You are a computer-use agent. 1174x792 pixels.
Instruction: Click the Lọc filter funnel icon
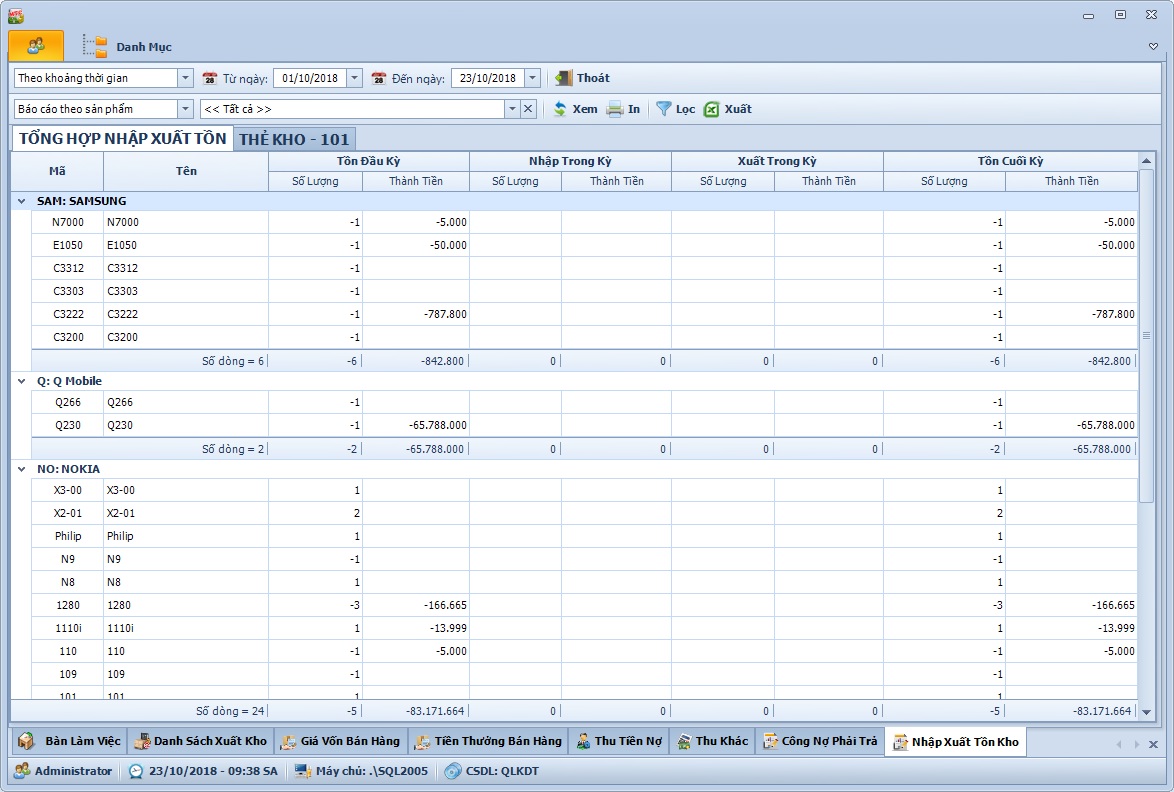pyautogui.click(x=663, y=109)
